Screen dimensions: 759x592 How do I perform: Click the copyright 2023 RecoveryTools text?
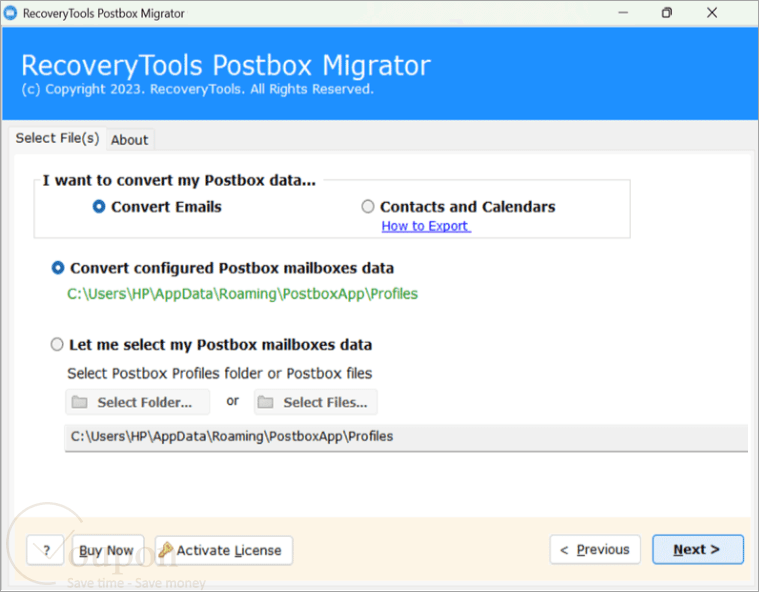(197, 90)
